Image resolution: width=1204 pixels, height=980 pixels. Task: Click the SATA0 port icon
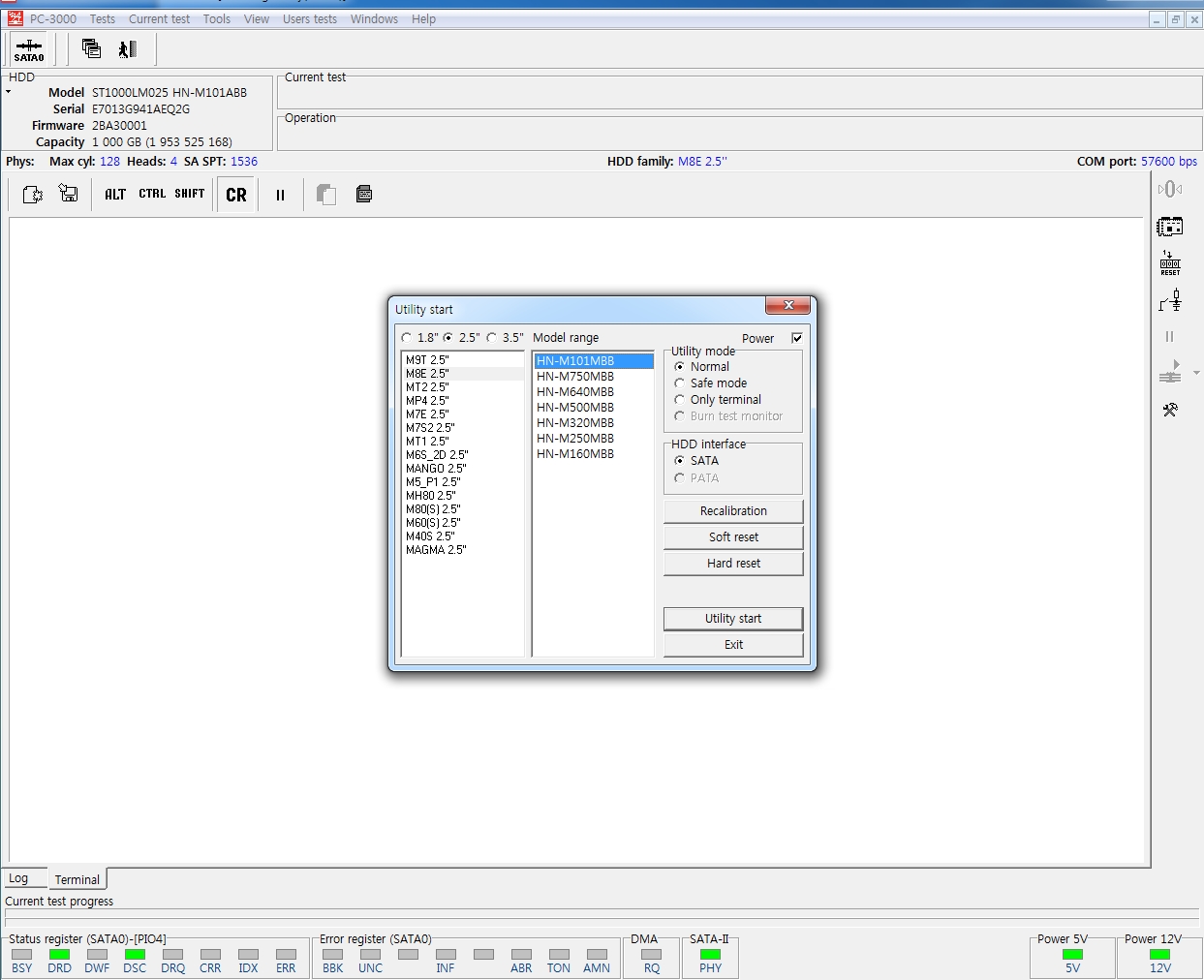point(29,49)
